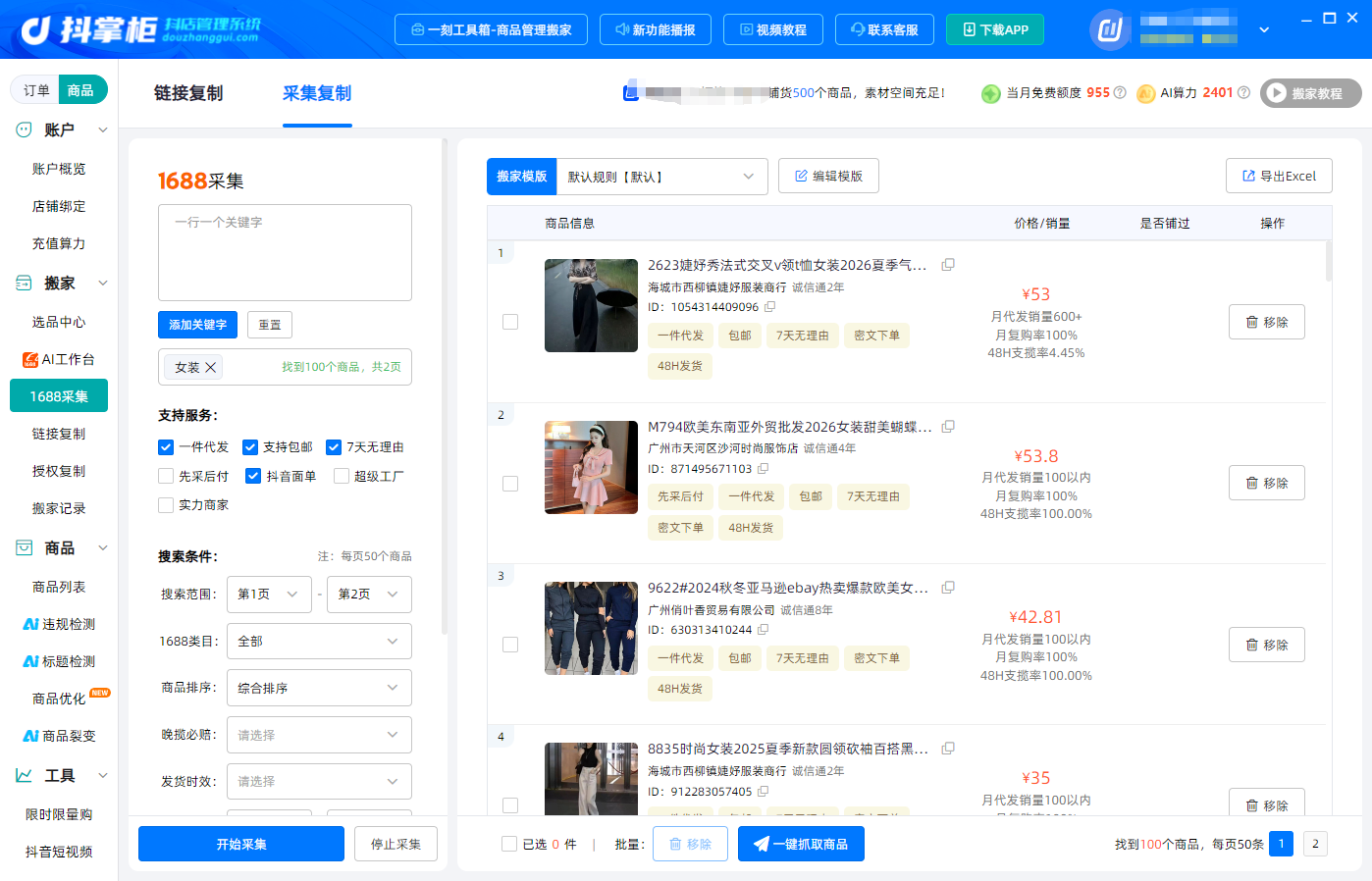Open thumbnail of product 2623

point(592,305)
